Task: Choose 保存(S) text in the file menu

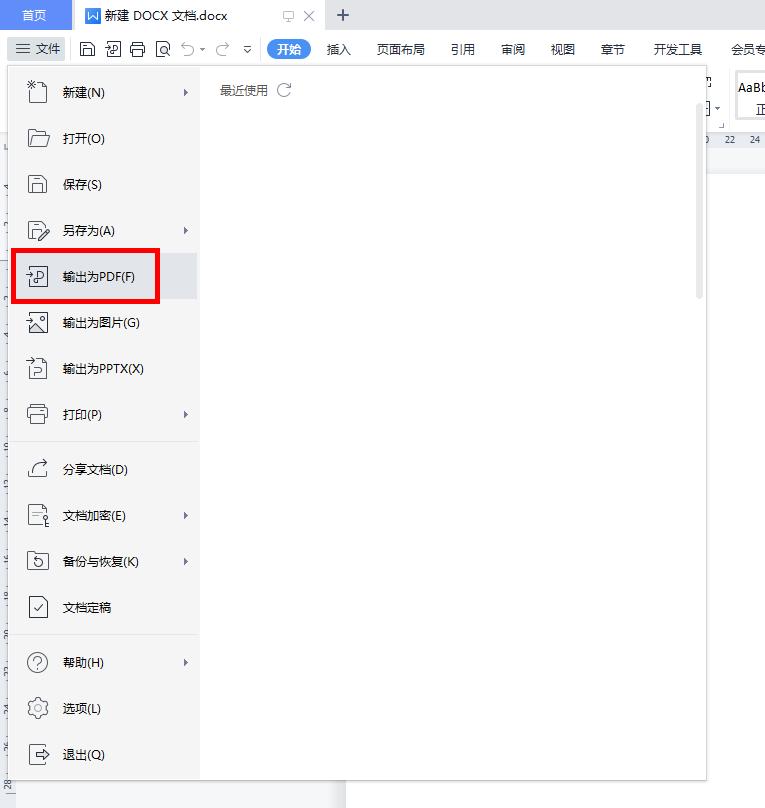Action: coord(82,184)
